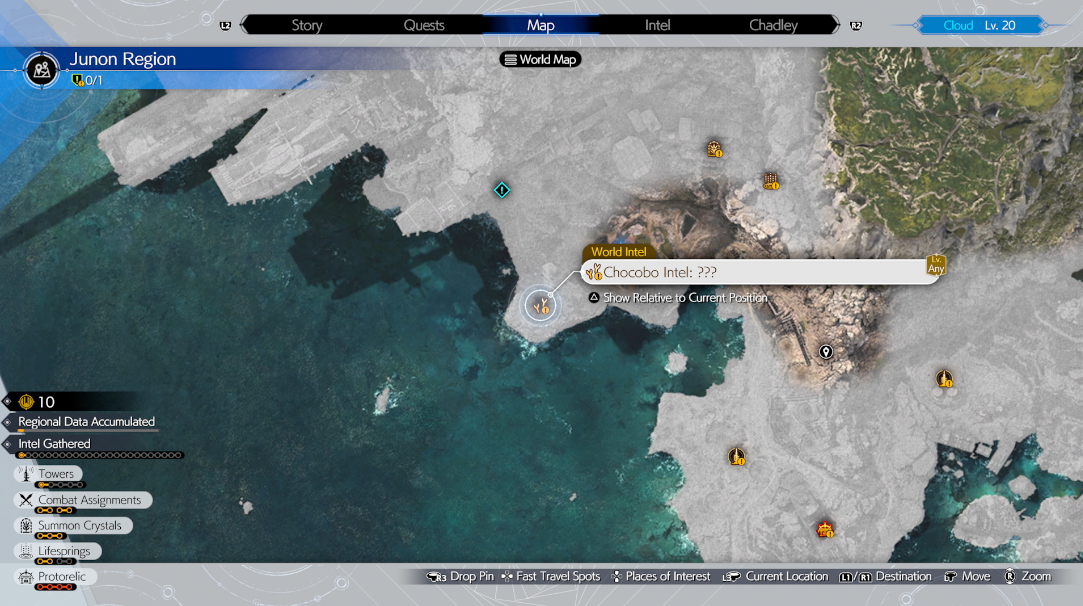Click the L2 previous-tab icon
The width and height of the screenshot is (1083, 606).
coord(225,26)
